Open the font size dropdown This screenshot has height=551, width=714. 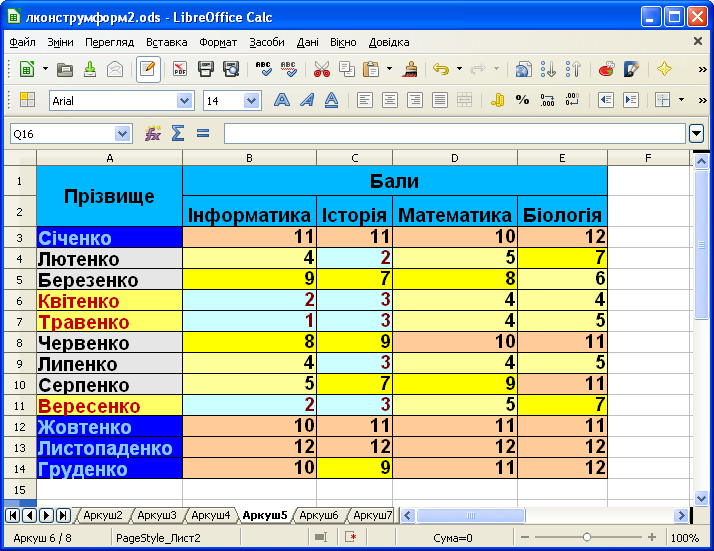coord(251,100)
